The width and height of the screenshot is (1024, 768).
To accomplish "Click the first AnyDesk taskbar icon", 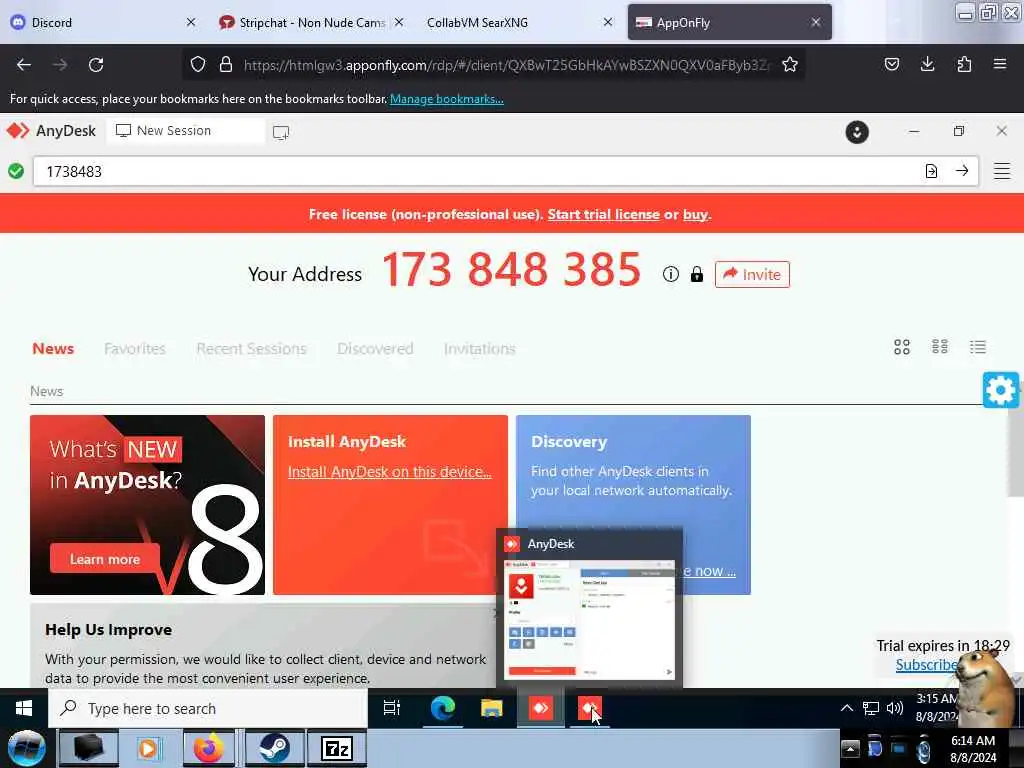I will [x=541, y=708].
